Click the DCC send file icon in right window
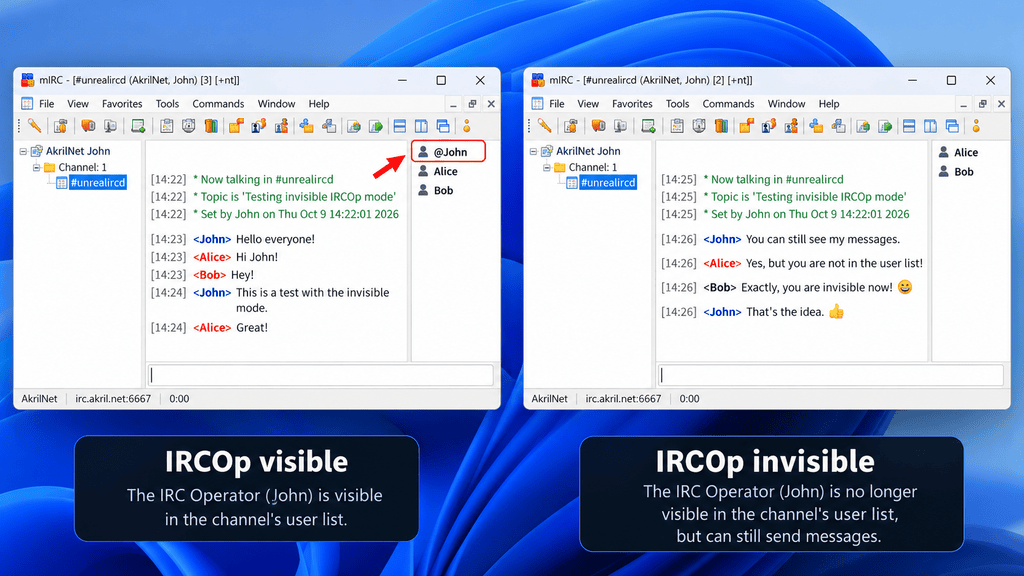 746,126
